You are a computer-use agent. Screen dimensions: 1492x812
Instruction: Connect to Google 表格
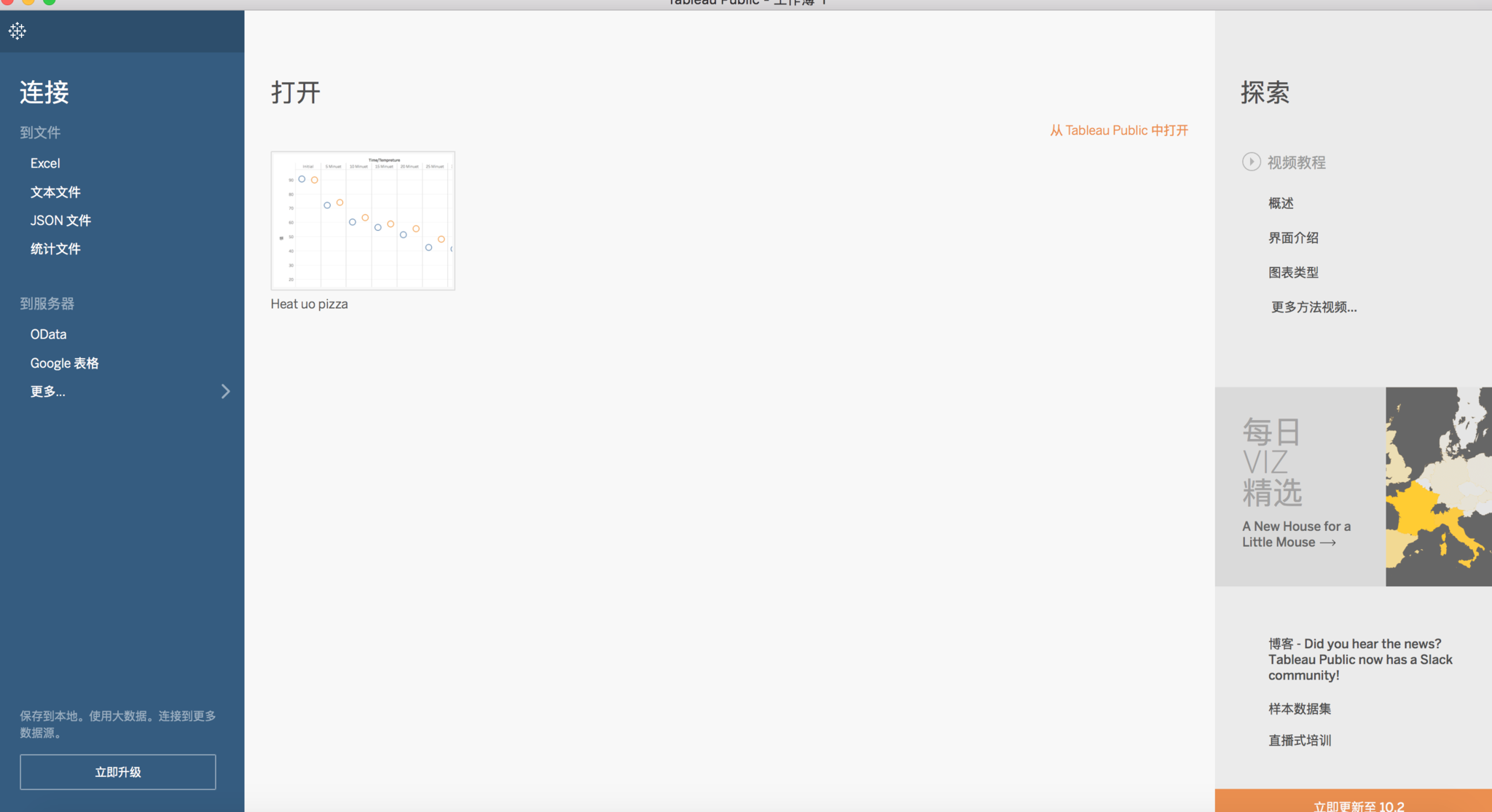coord(64,363)
